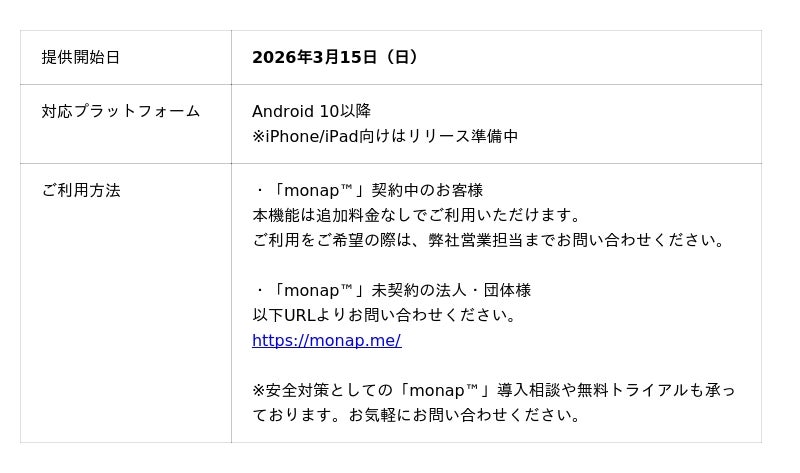
Task: Click 「monap™」 in the 契約中 line
Action: click(x=319, y=190)
